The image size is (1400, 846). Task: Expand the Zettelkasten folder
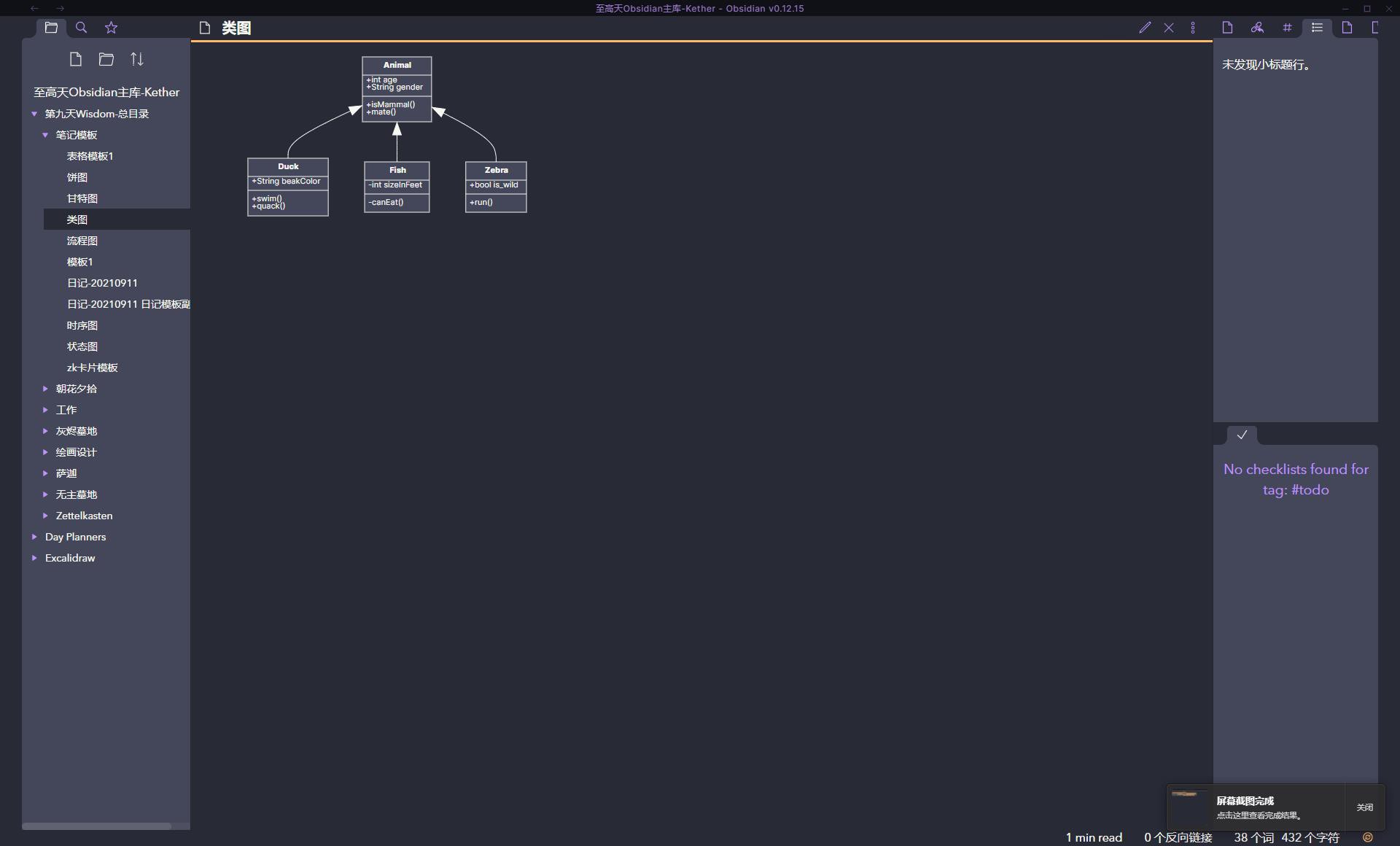pos(45,516)
